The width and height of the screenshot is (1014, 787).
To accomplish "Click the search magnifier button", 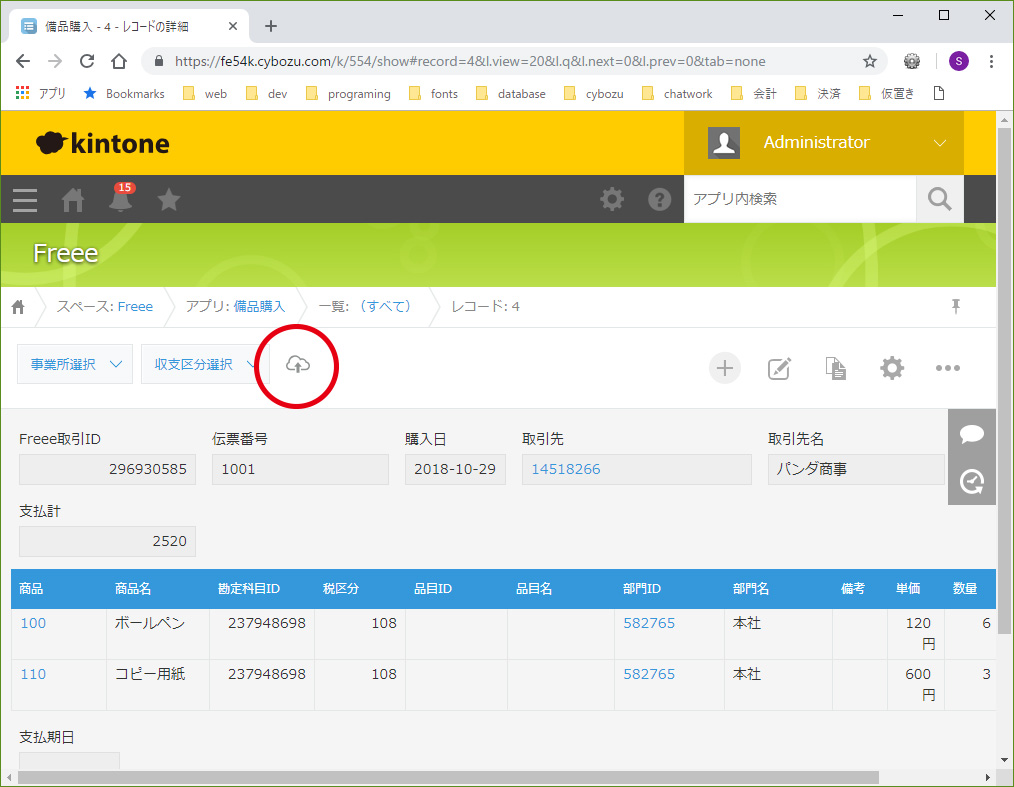I will [x=940, y=199].
